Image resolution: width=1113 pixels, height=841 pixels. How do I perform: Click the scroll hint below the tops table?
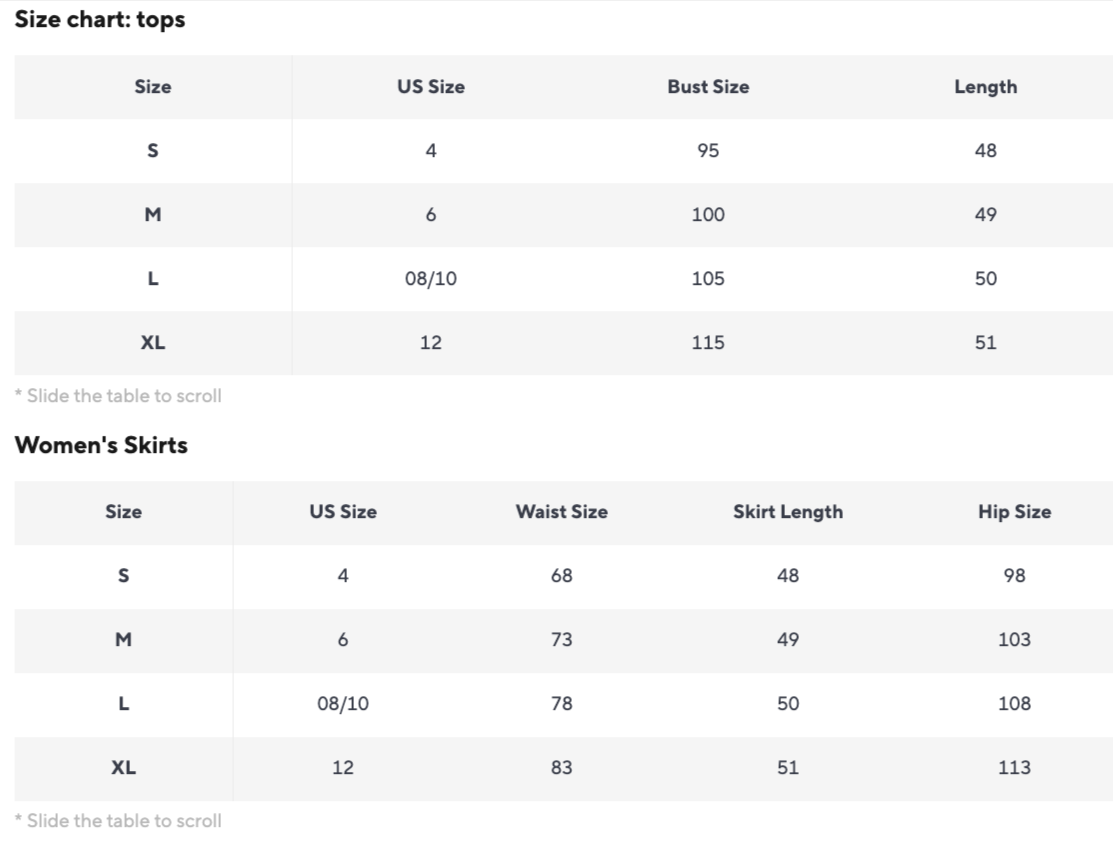118,396
